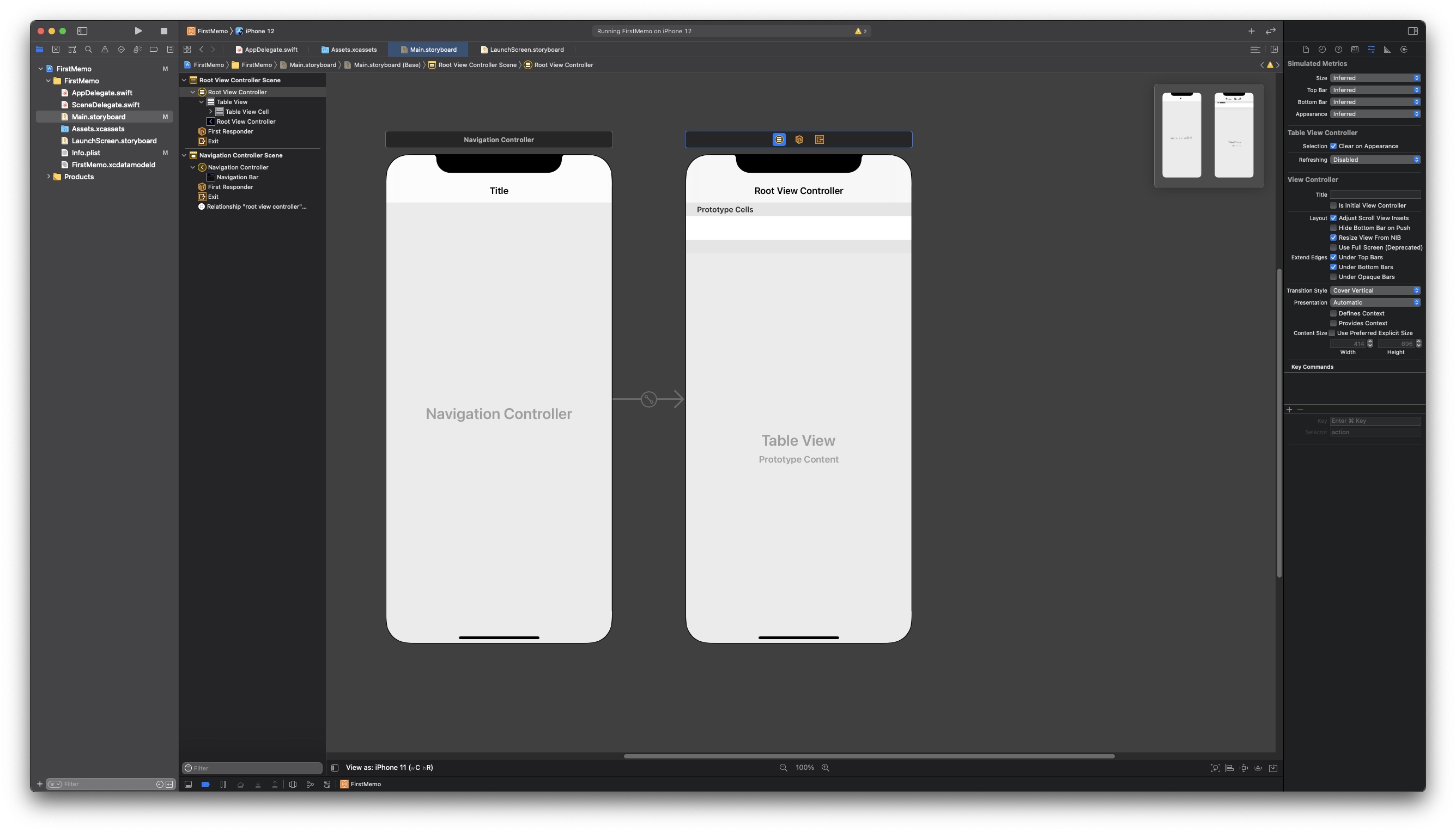Click the Run play button
Image resolution: width=1456 pixels, height=832 pixels.
tap(138, 31)
